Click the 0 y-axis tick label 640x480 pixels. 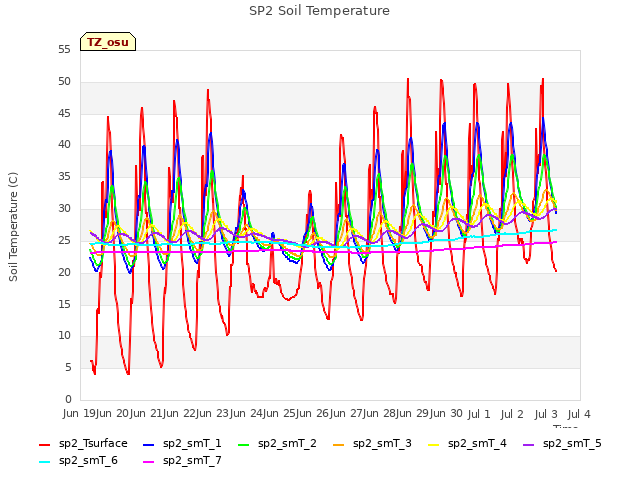pos(68,399)
